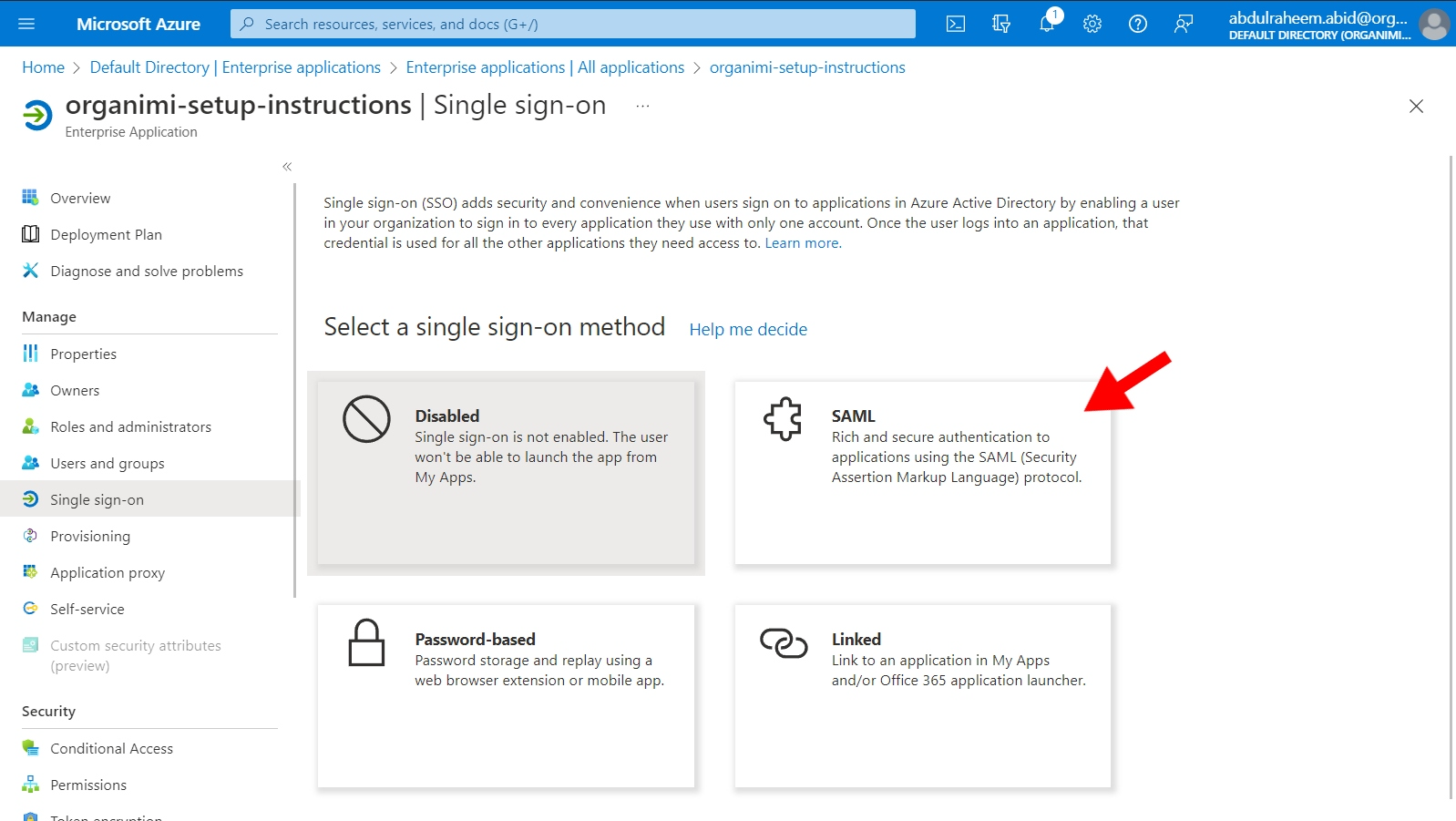Click the Diagnose and solve problems wrench icon
Image resolution: width=1456 pixels, height=821 pixels.
click(30, 271)
